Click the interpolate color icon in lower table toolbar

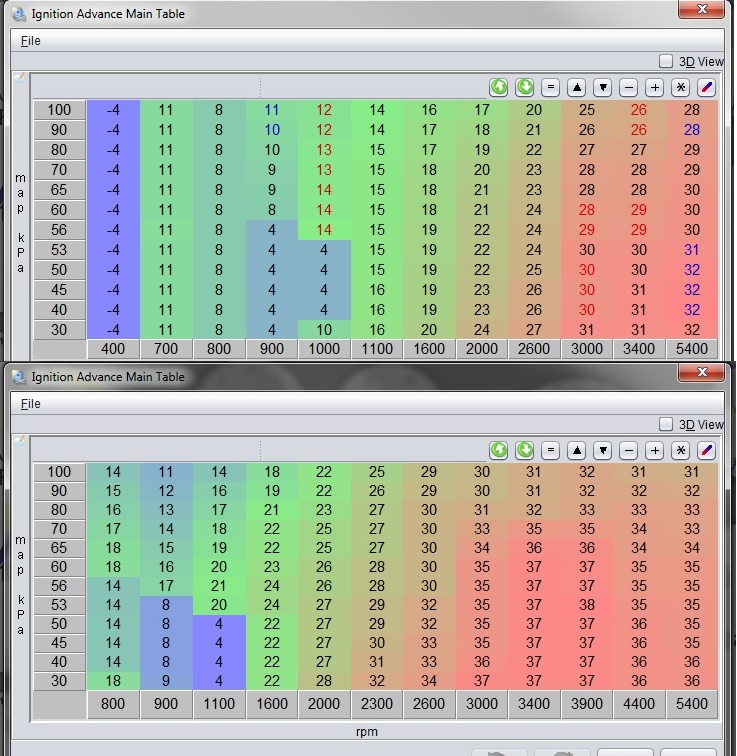(x=707, y=451)
